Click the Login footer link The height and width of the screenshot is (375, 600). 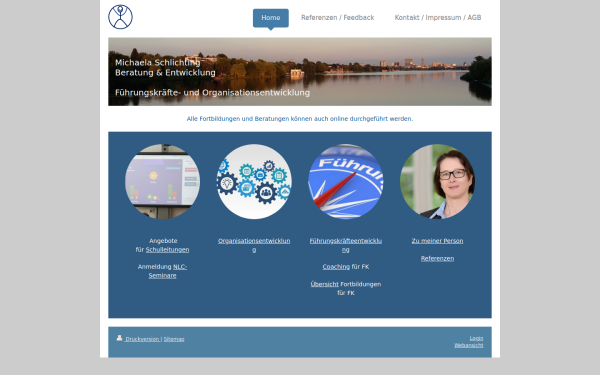coord(476,338)
